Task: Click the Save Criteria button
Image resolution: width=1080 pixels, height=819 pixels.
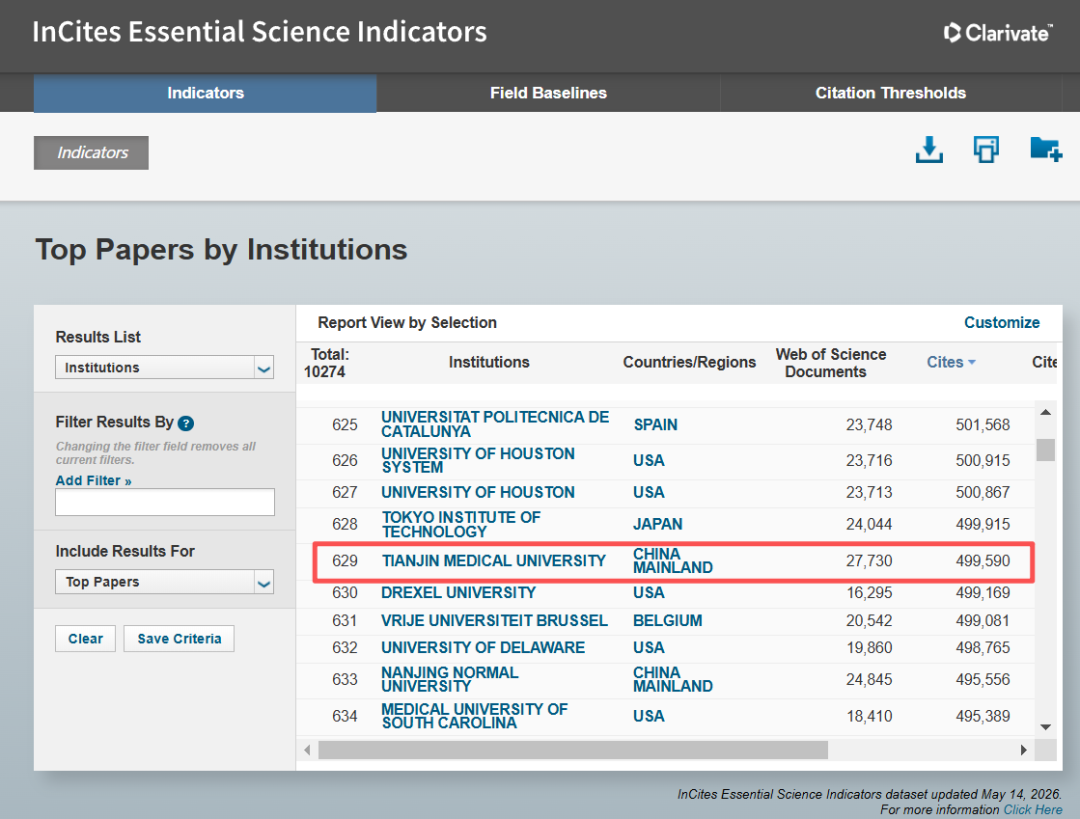Action: click(179, 639)
